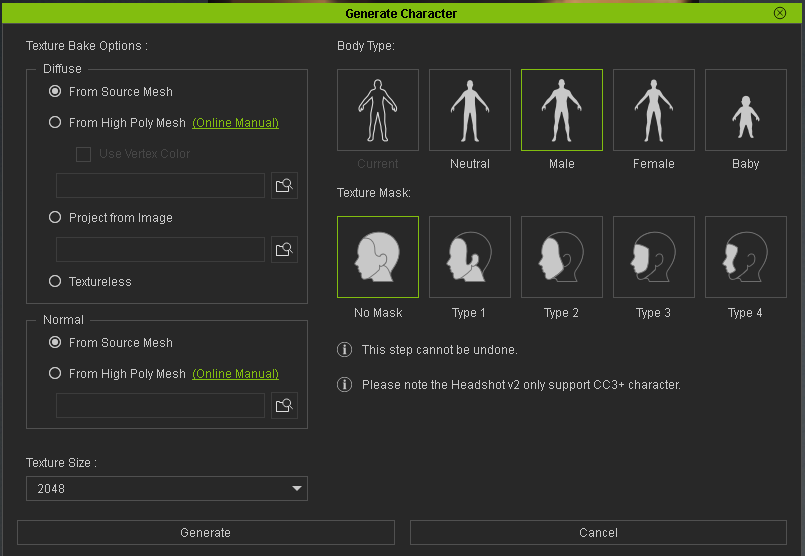
Task: Select the Female body type
Action: (654, 110)
